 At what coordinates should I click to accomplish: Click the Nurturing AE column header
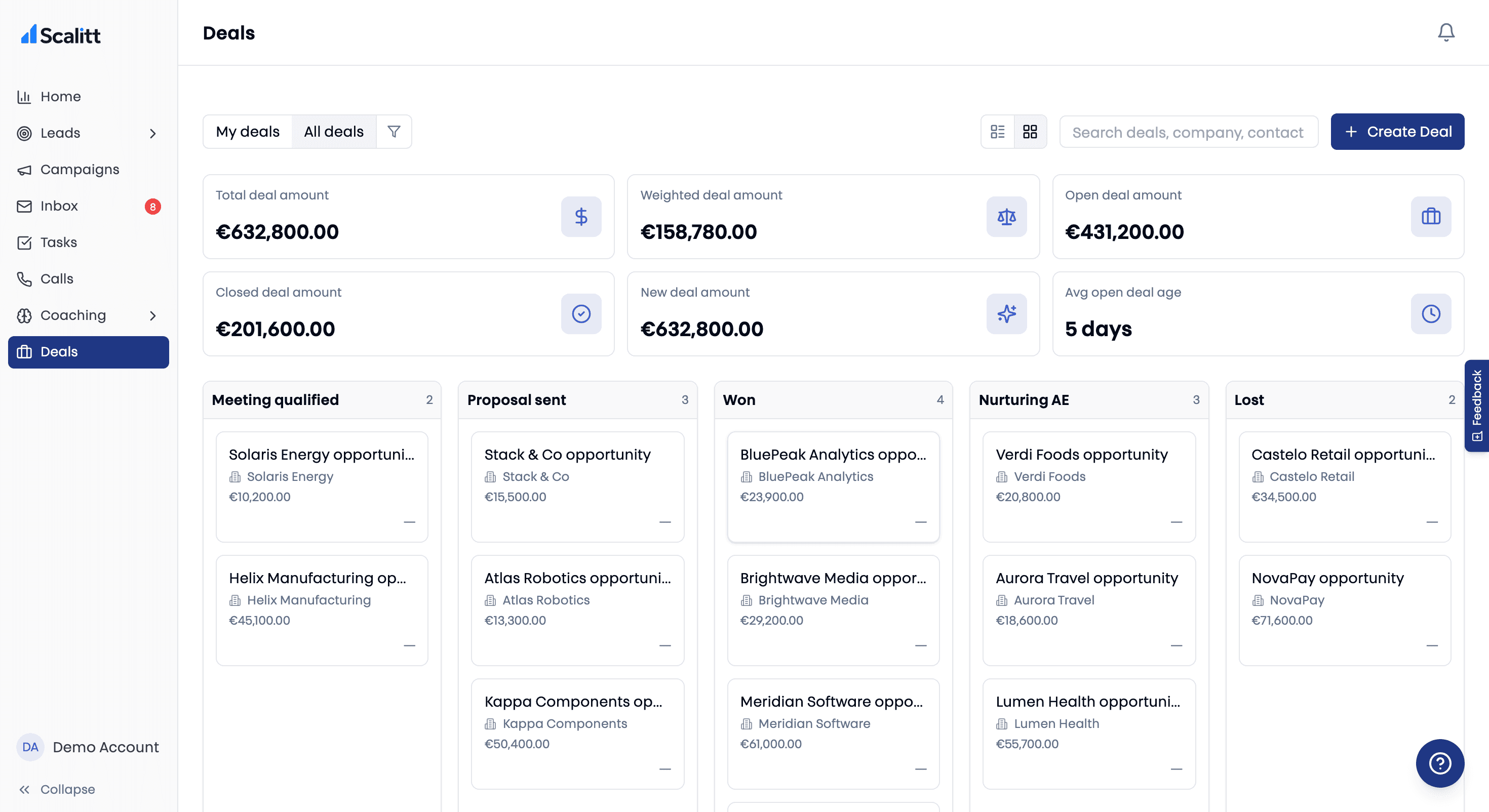(1089, 400)
